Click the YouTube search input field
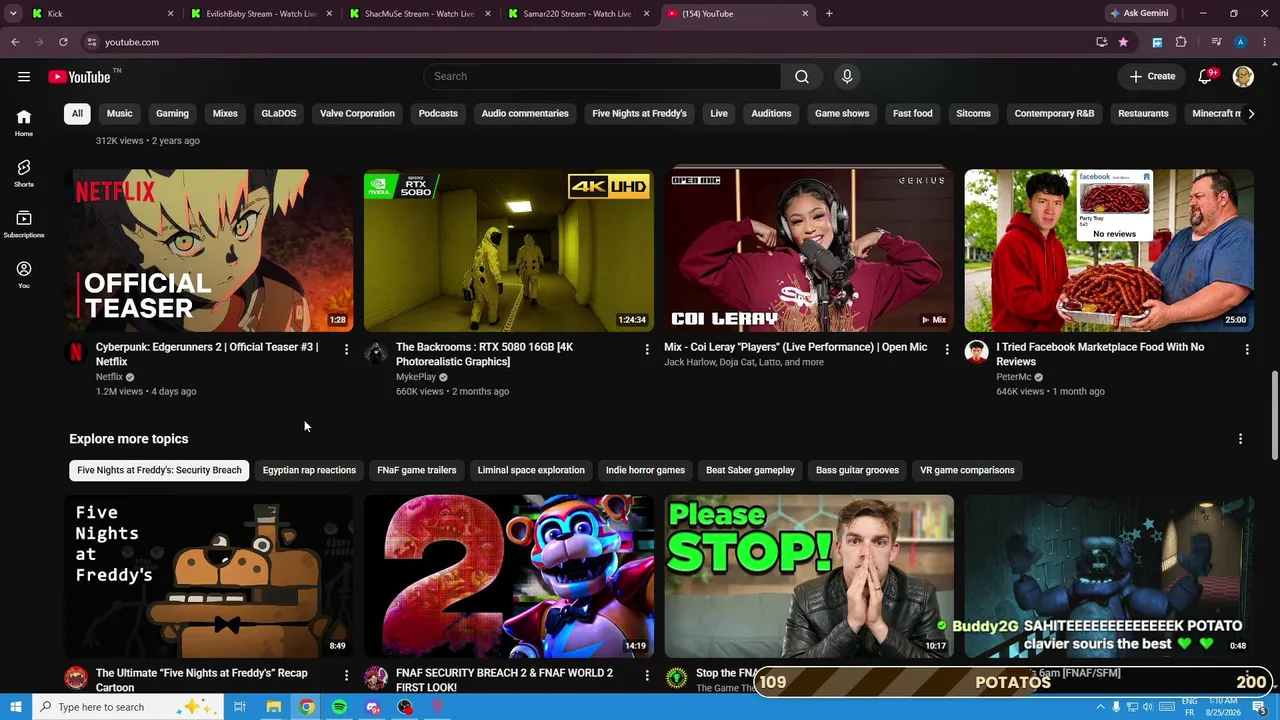Viewport: 1280px width, 720px height. click(602, 76)
